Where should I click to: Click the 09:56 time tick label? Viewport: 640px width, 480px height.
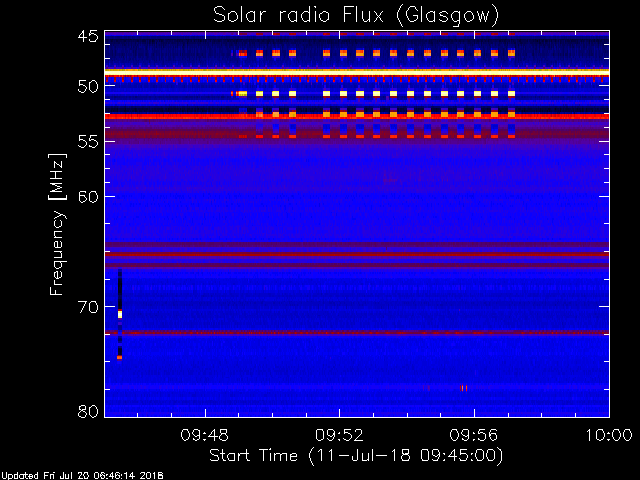pyautogui.click(x=473, y=435)
